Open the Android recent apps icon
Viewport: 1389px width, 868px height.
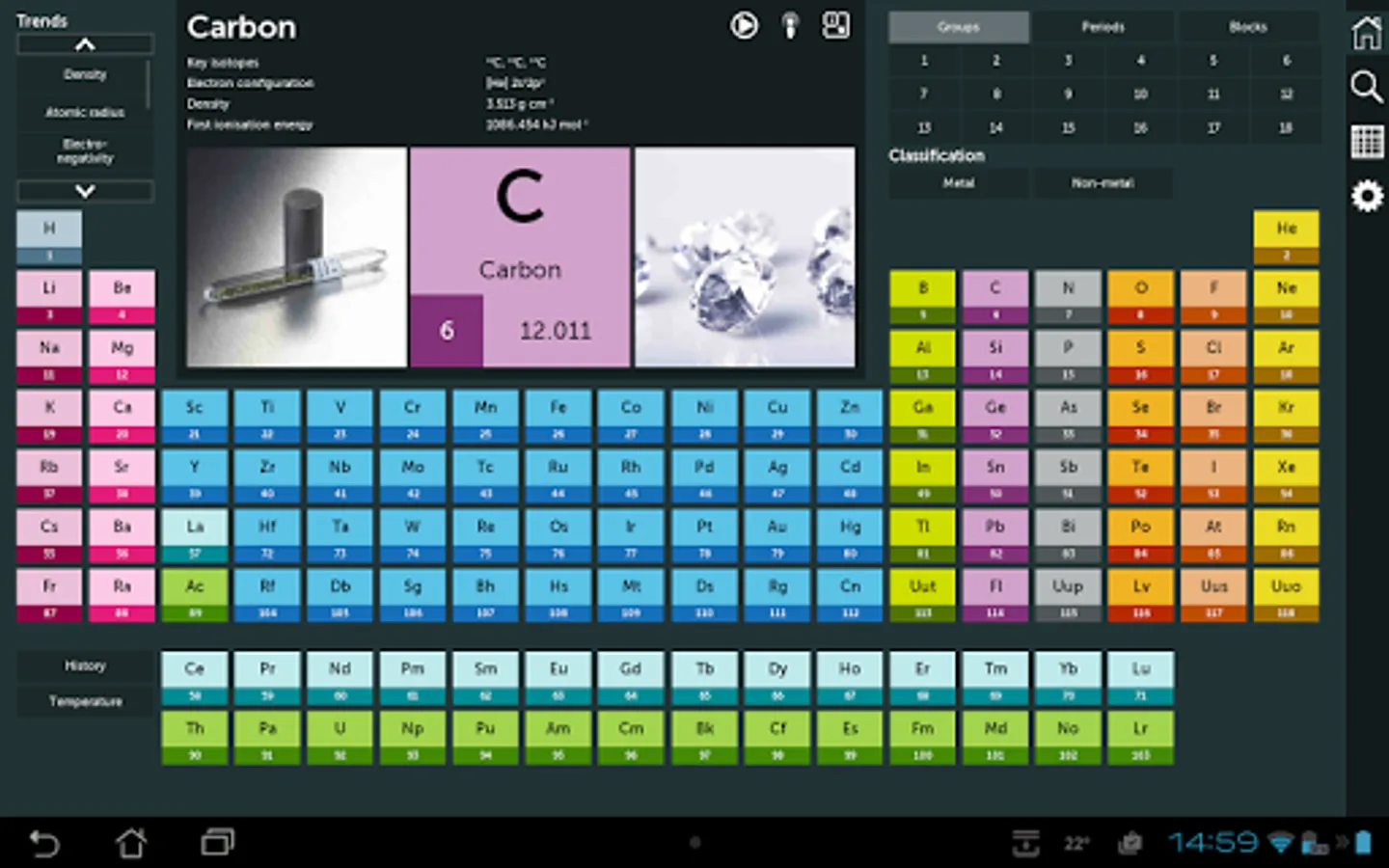click(x=218, y=843)
